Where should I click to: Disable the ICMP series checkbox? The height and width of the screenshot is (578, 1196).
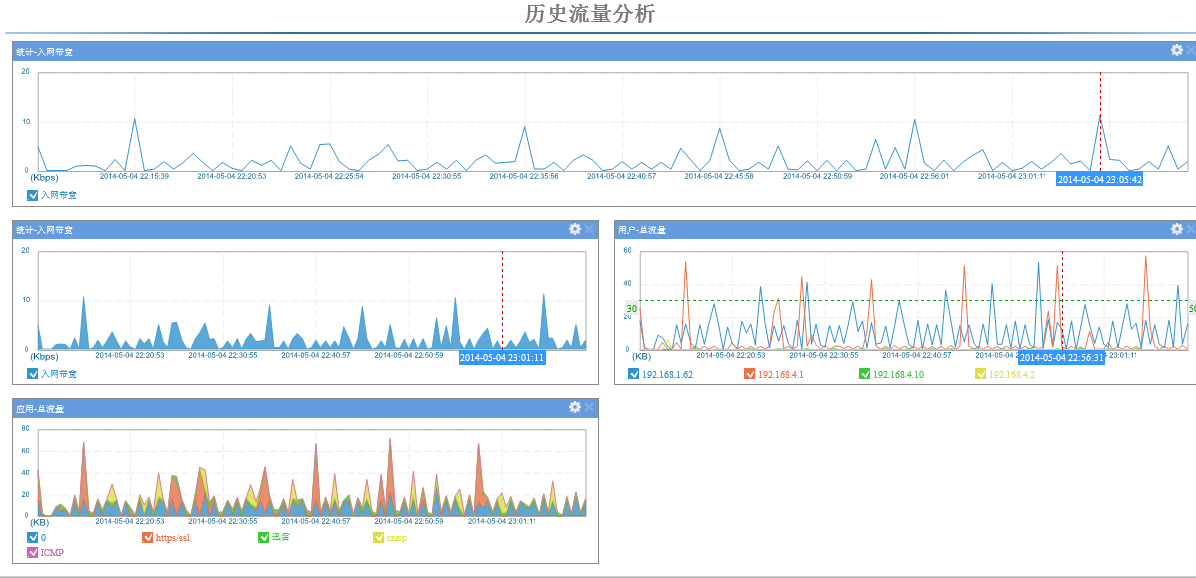[x=33, y=552]
